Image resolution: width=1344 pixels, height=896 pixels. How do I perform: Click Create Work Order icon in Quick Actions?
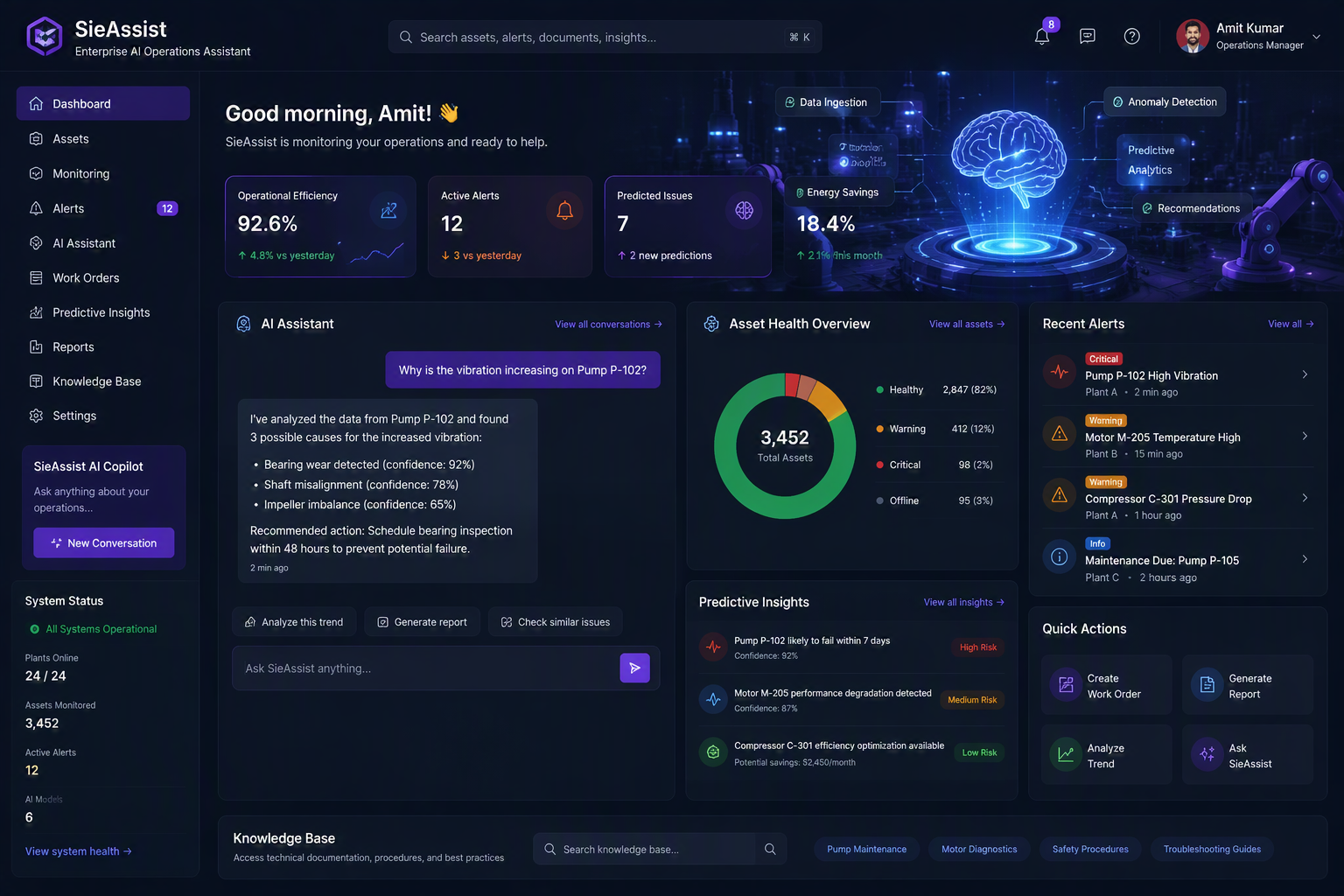[x=1067, y=685]
